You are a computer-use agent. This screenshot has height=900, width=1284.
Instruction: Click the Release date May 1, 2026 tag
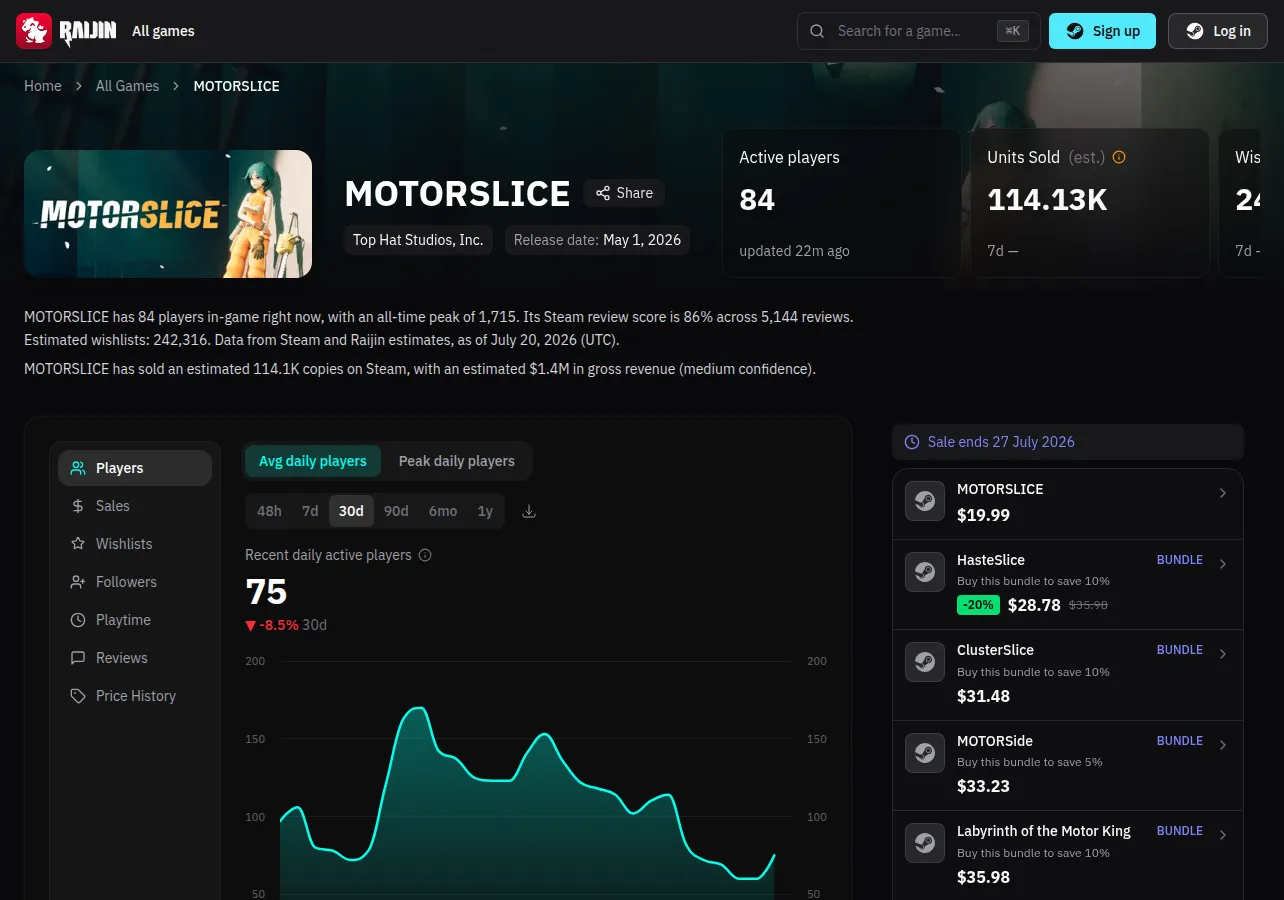coord(597,240)
